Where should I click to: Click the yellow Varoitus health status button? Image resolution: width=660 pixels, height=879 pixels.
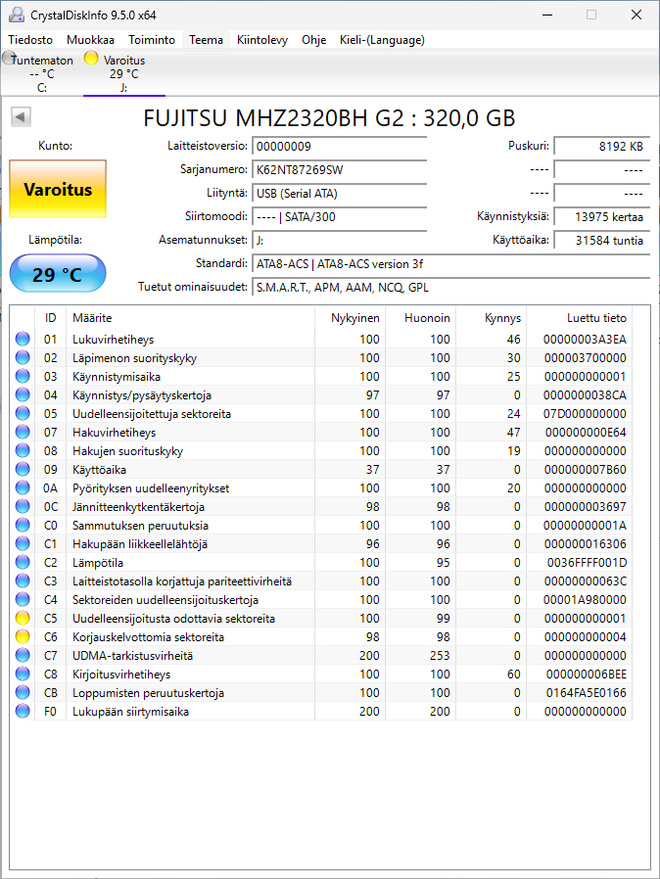(x=58, y=189)
